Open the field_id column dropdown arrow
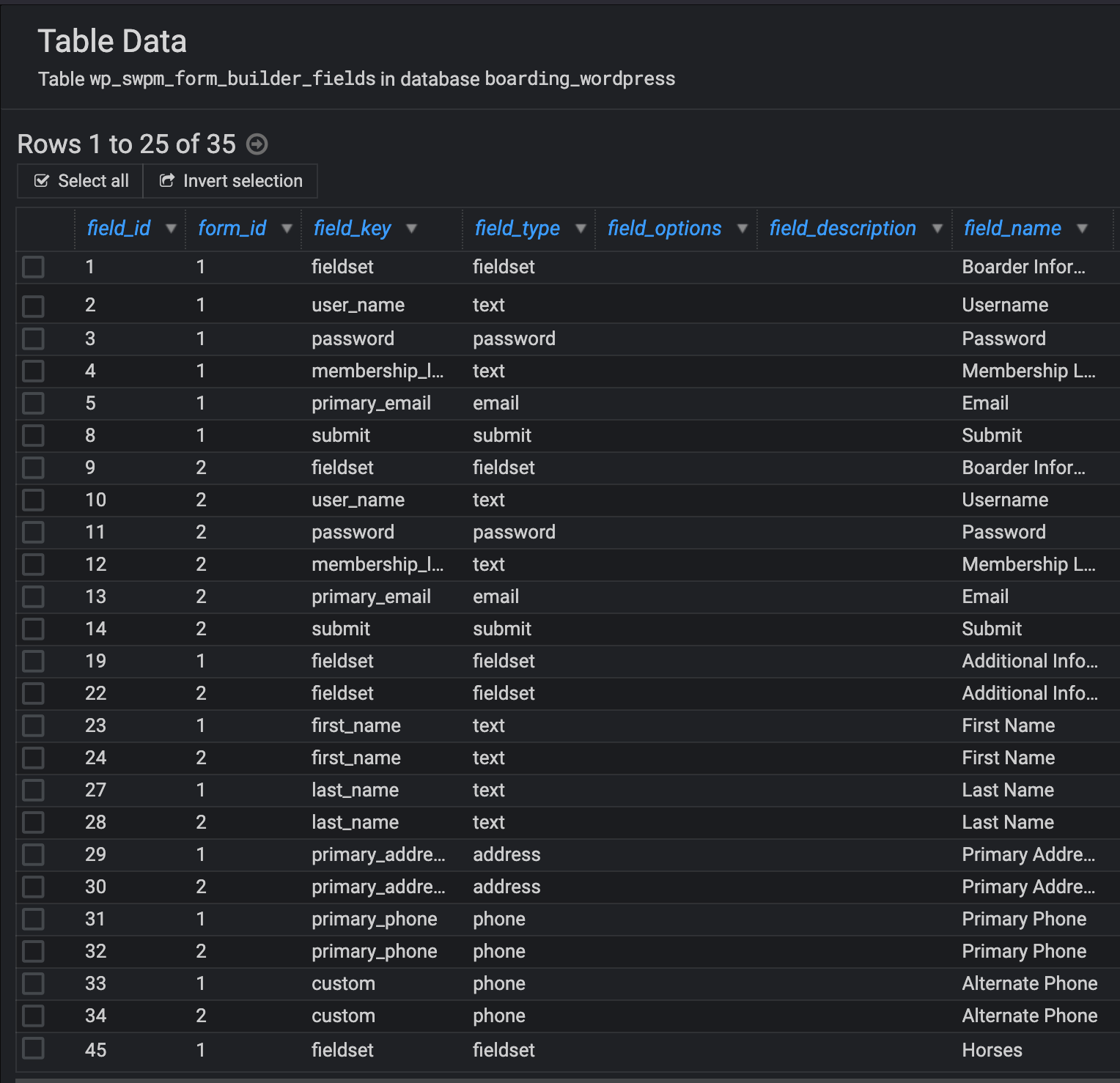The width and height of the screenshot is (1120, 1083). [171, 229]
